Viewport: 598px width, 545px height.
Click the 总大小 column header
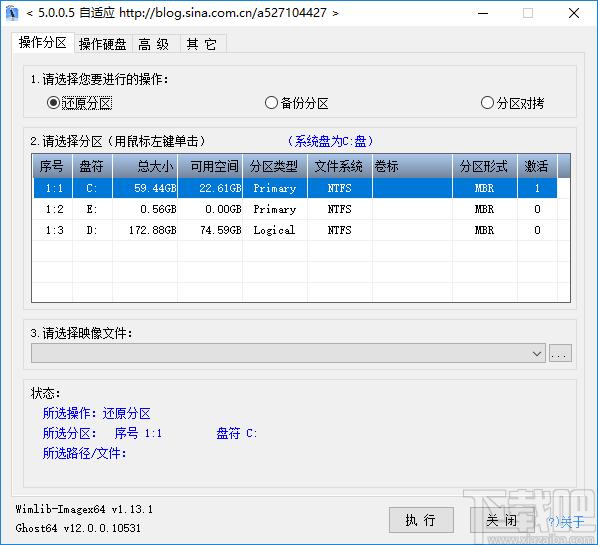pyautogui.click(x=145, y=166)
